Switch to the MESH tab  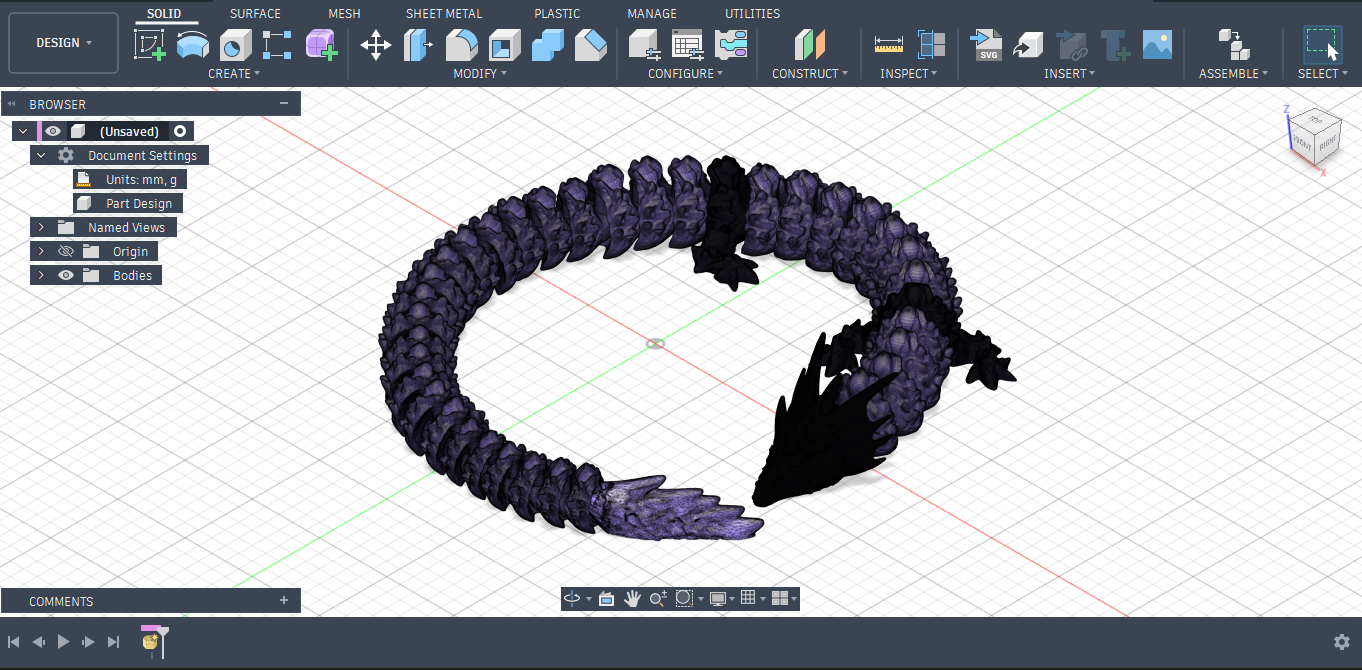[344, 13]
